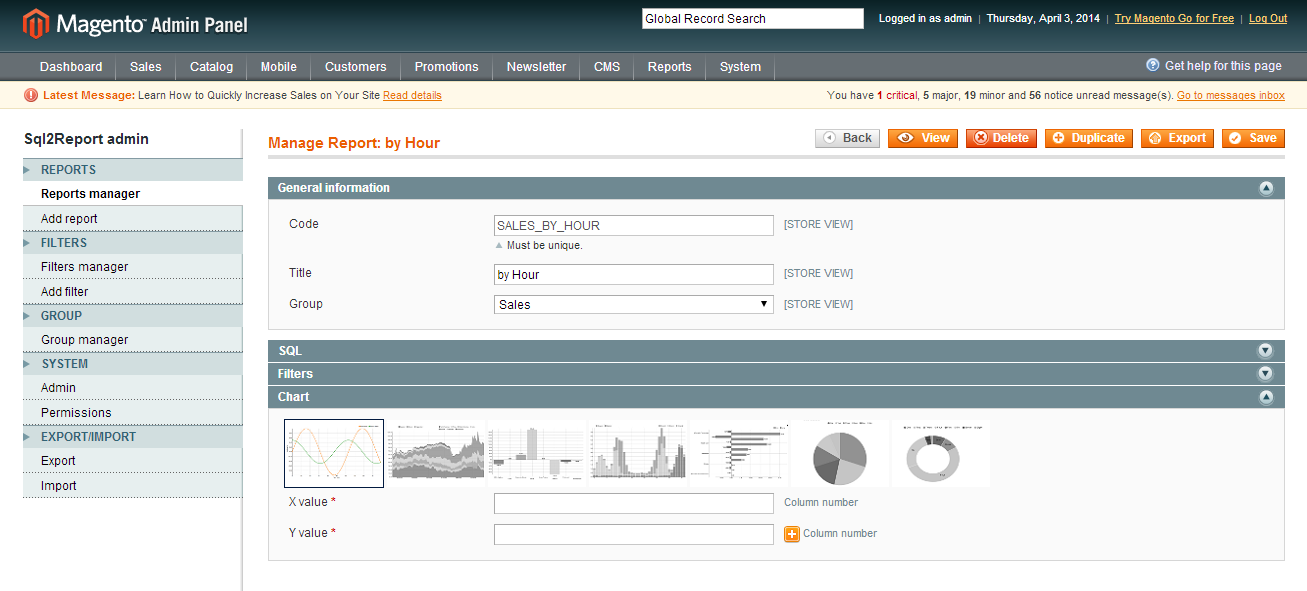The width and height of the screenshot is (1307, 591).
Task: Select the stacked area chart thumbnail
Action: [436, 453]
